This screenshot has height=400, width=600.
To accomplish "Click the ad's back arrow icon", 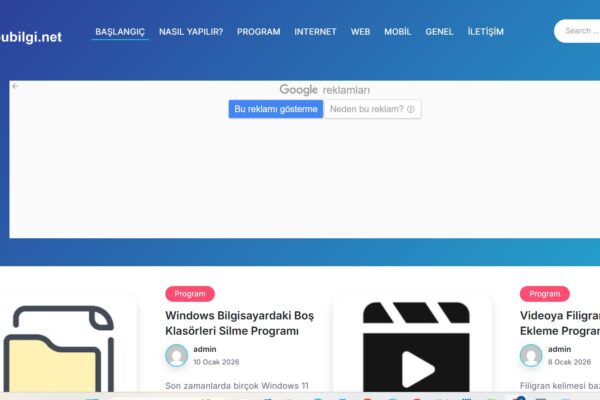I will (x=15, y=86).
